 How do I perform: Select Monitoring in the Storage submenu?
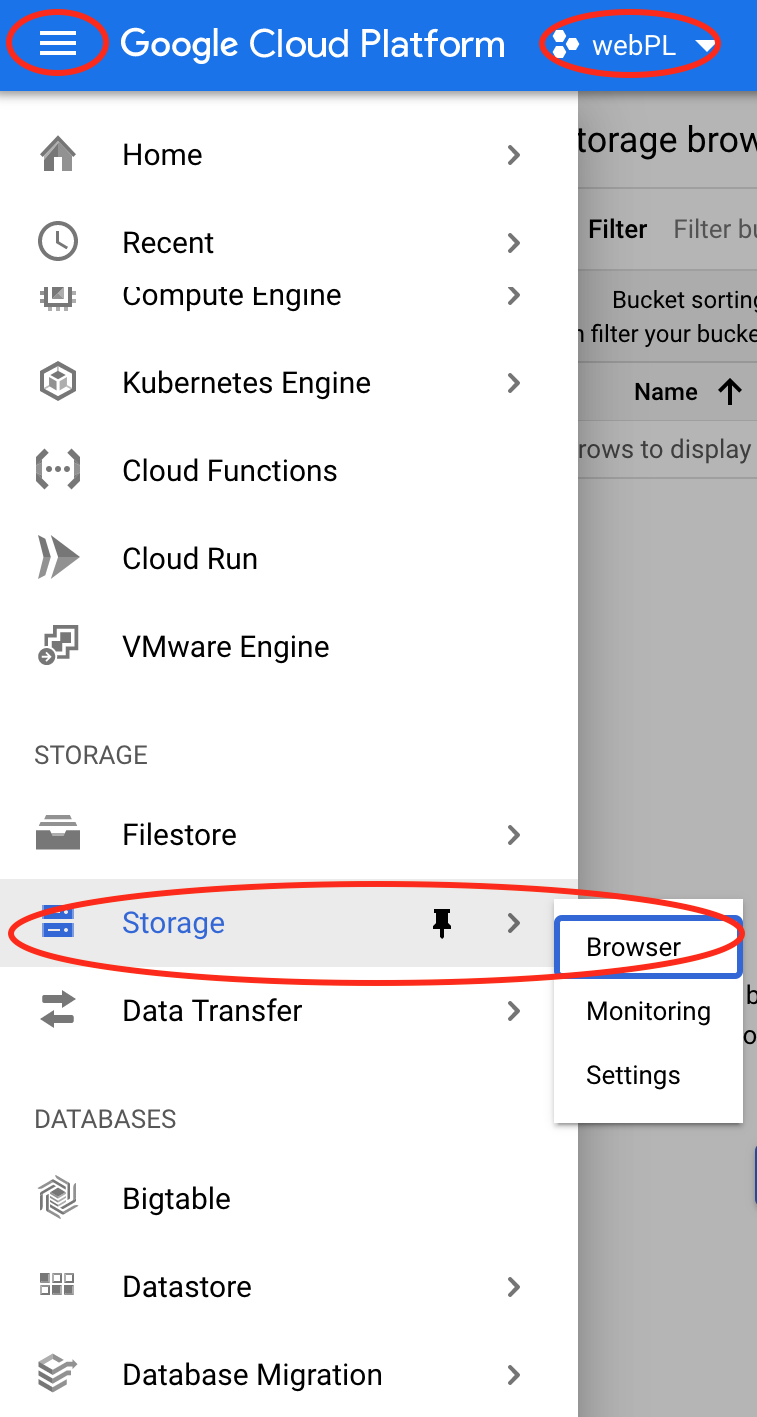click(648, 1011)
